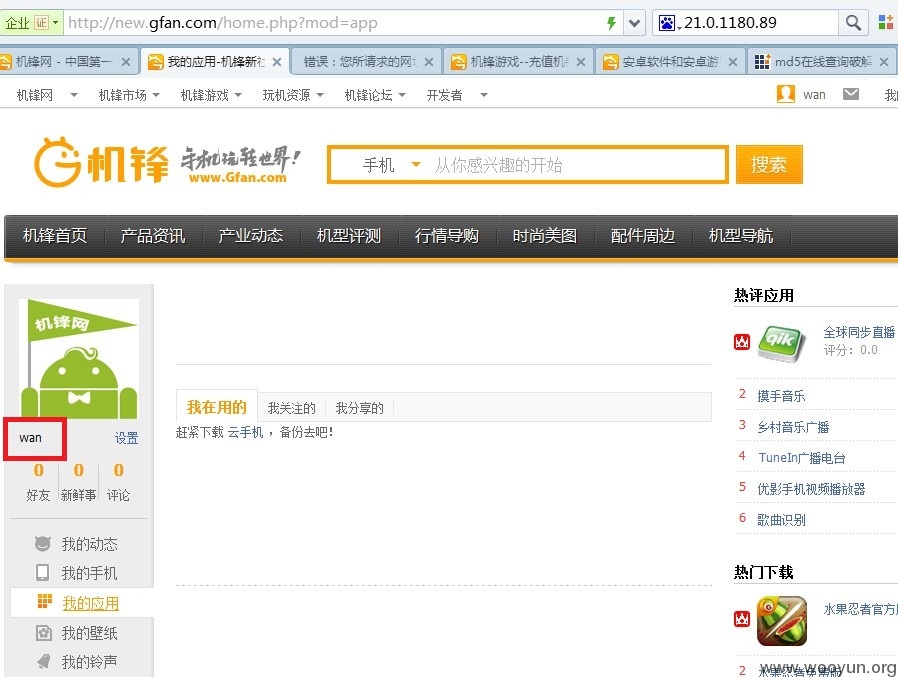The height and width of the screenshot is (677, 898).
Task: Open 产品资讯 in the navigation bar
Action: tap(153, 235)
